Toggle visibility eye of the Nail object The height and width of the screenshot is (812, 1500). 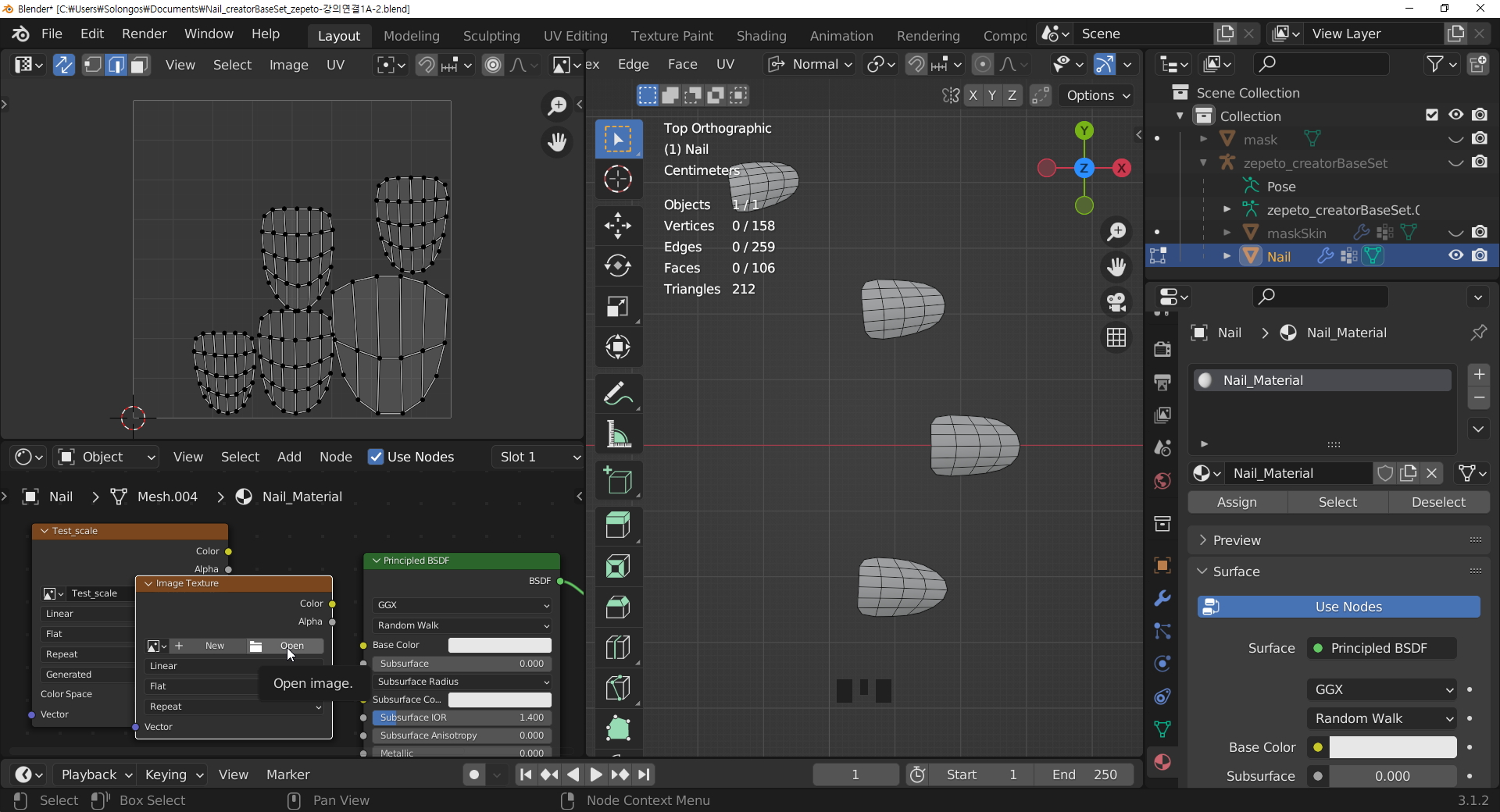pos(1455,255)
